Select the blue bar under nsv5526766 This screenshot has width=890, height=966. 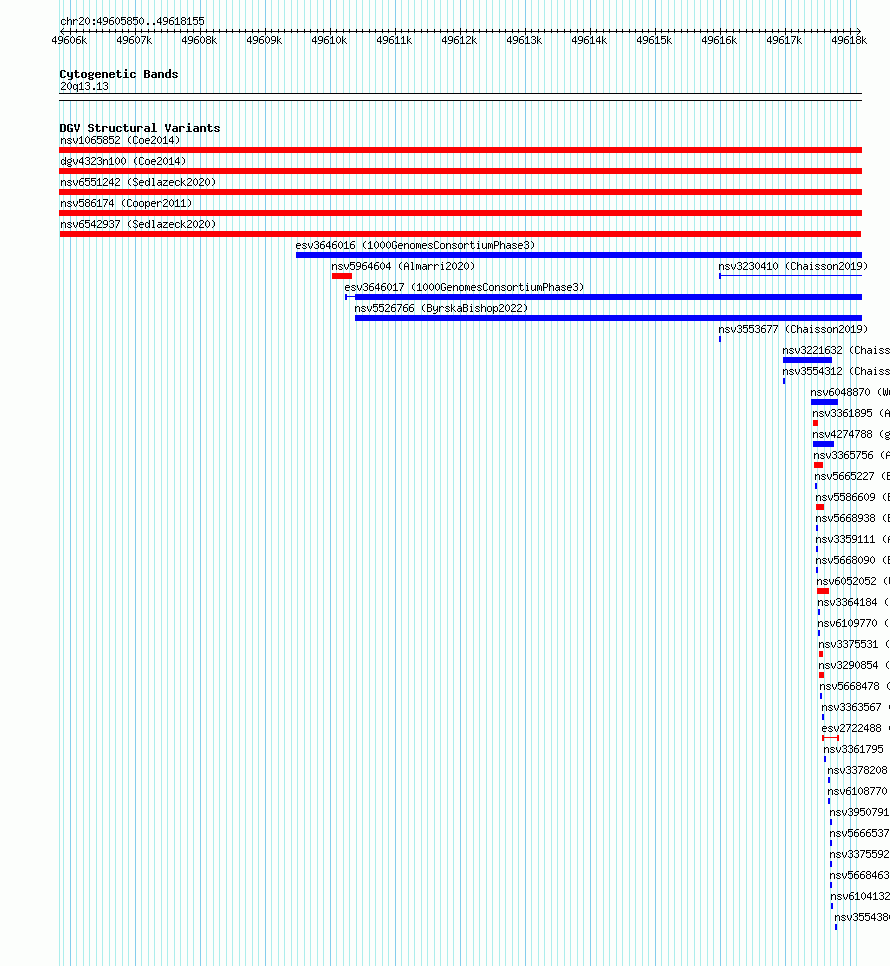(x=609, y=318)
